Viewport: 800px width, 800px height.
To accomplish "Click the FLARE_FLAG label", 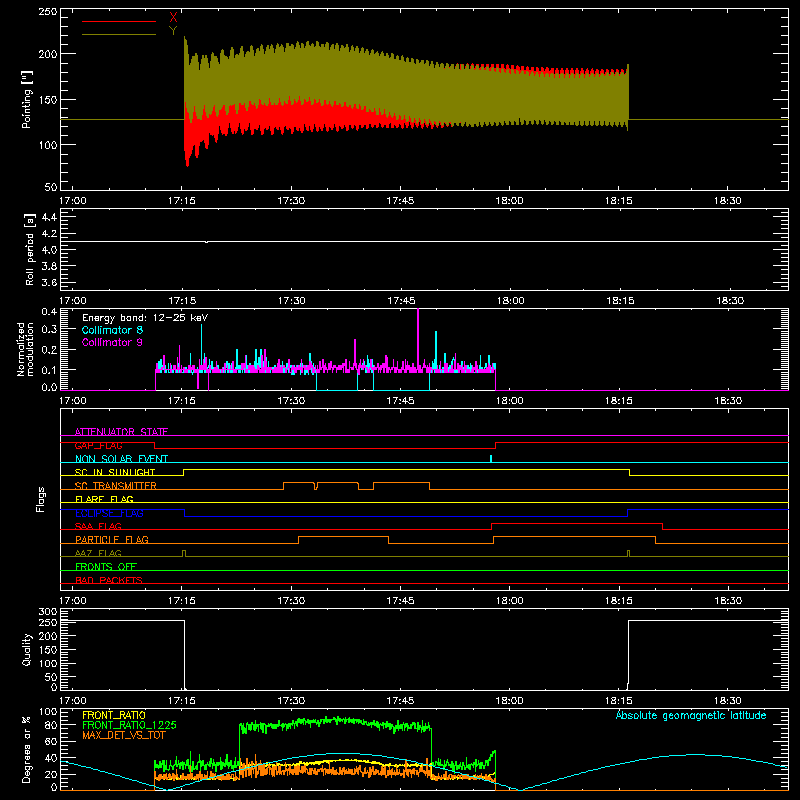I will pos(104,499).
